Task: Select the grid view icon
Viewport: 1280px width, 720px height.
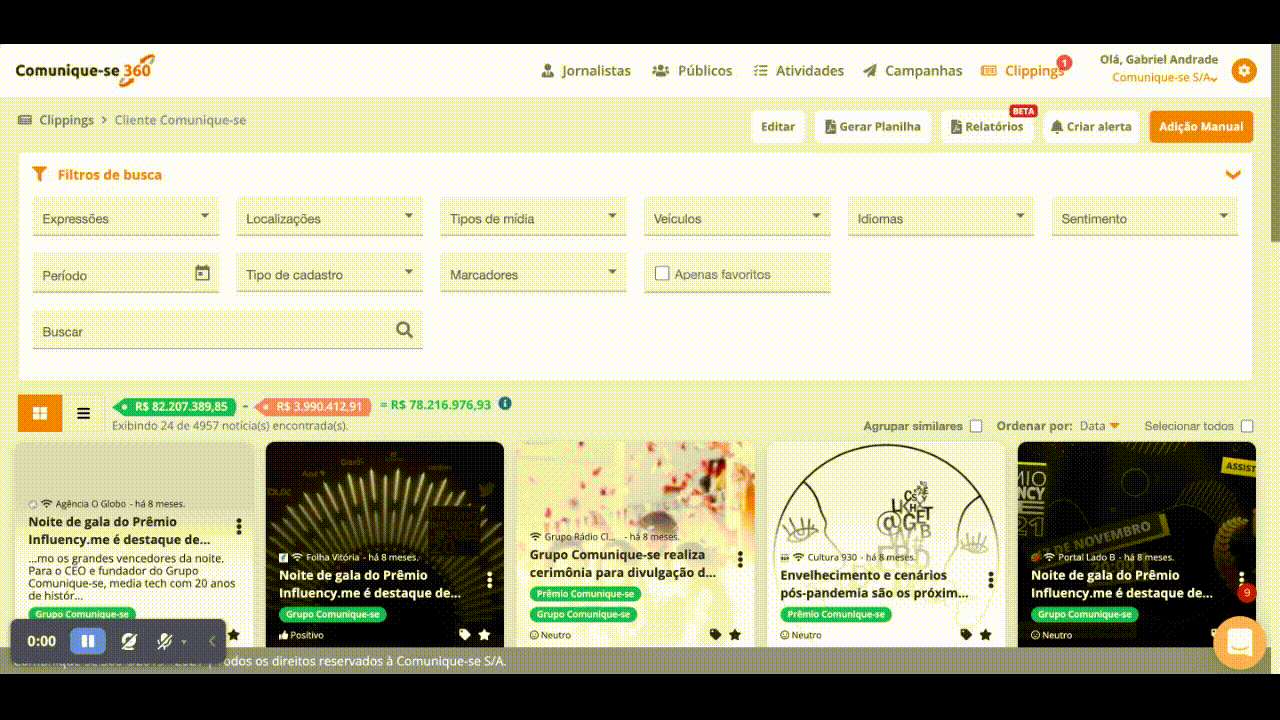Action: pyautogui.click(x=40, y=413)
